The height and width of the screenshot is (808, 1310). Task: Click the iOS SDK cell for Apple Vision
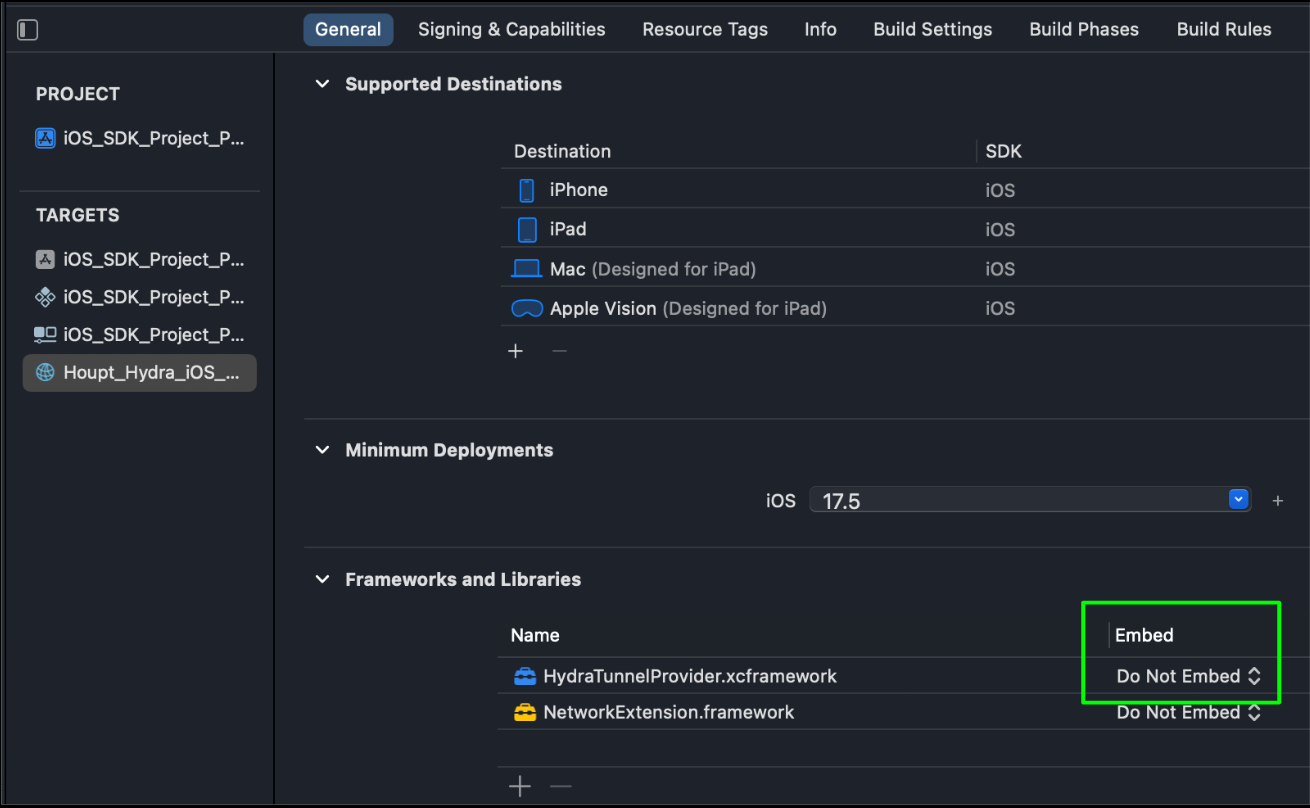click(1000, 309)
